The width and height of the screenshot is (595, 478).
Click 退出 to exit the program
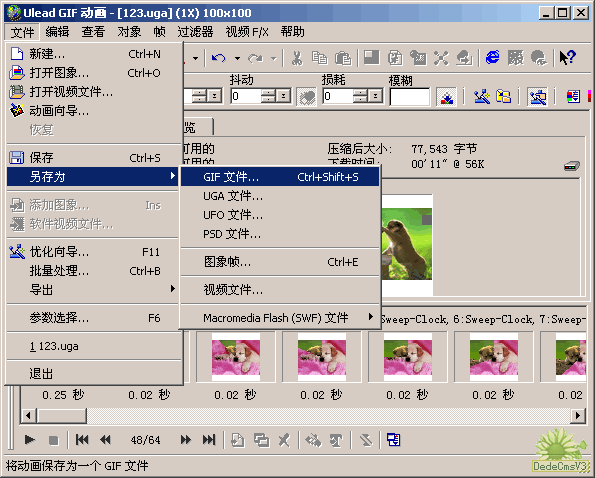click(92, 374)
